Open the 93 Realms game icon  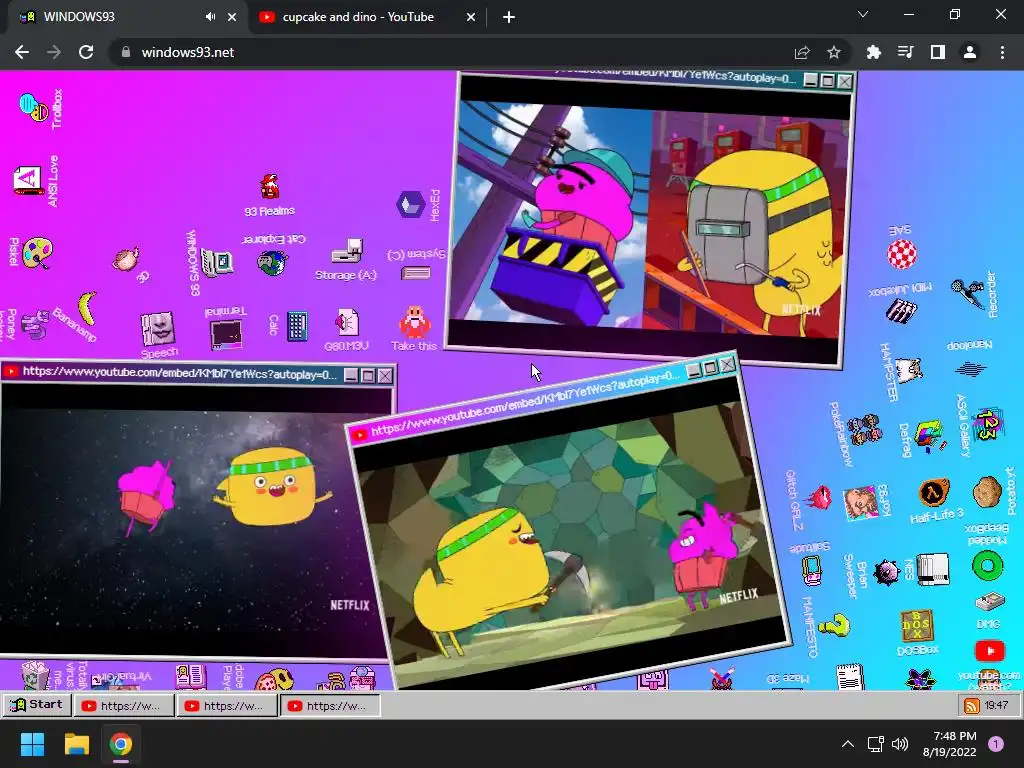270,187
